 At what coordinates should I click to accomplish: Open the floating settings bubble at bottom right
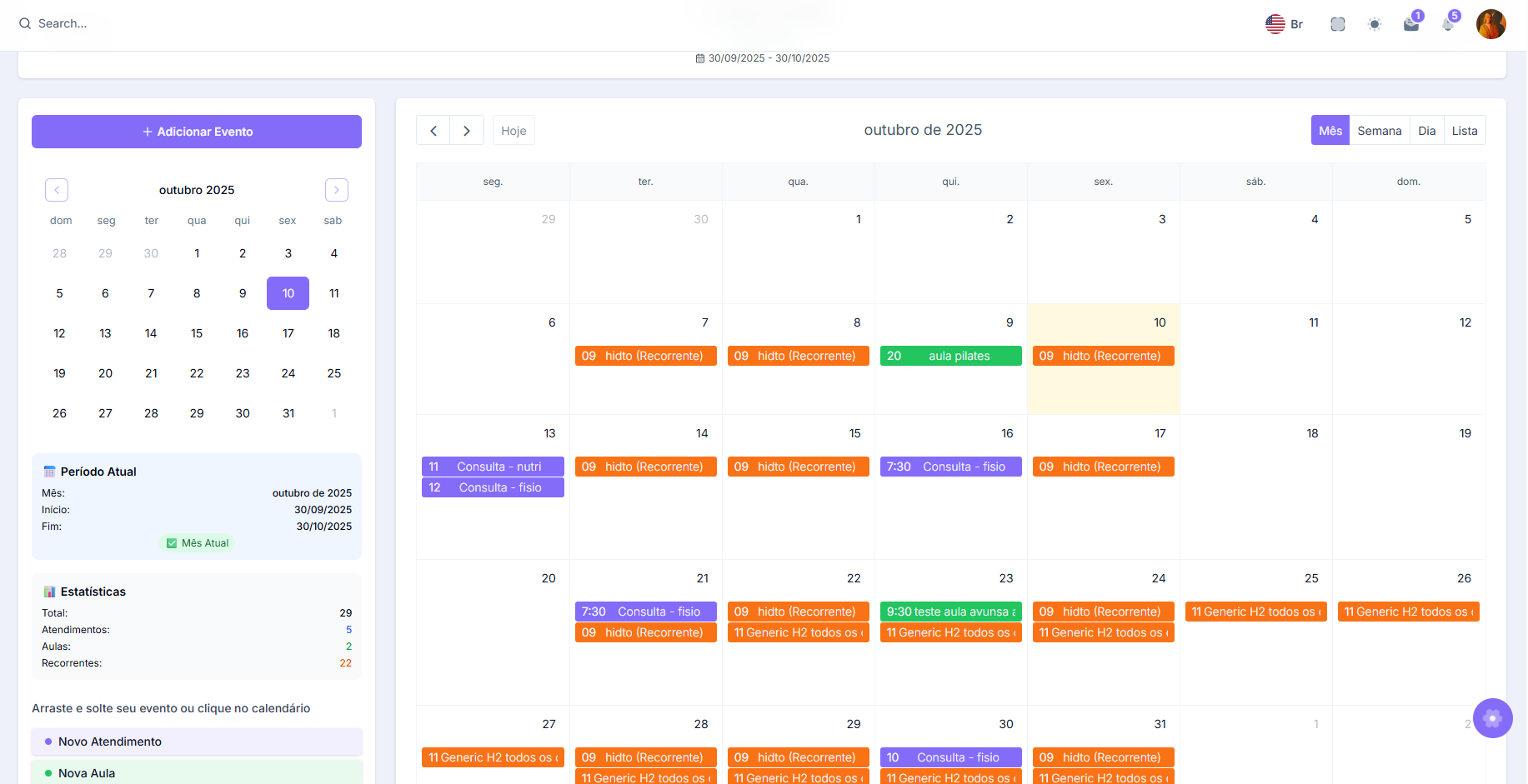click(1492, 718)
